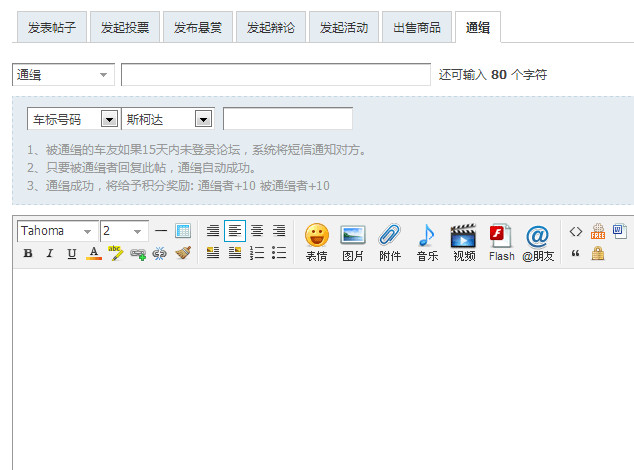Click the FREE tag icon
This screenshot has height=470, width=634.
pyautogui.click(x=598, y=232)
